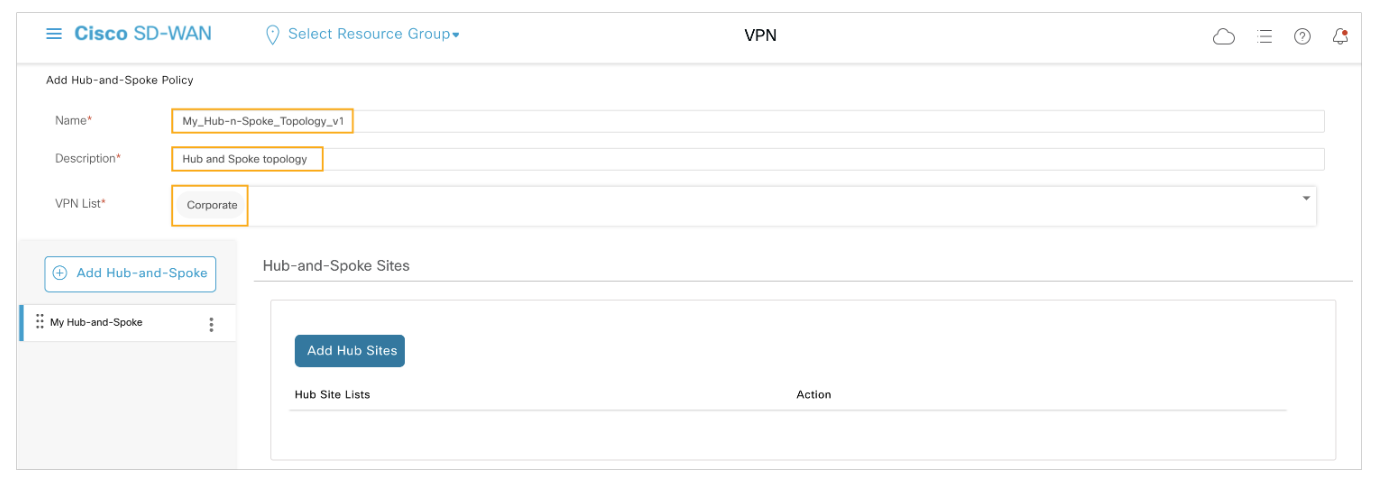Open the hamburger navigation menu
This screenshot has width=1378, height=486.
click(54, 34)
